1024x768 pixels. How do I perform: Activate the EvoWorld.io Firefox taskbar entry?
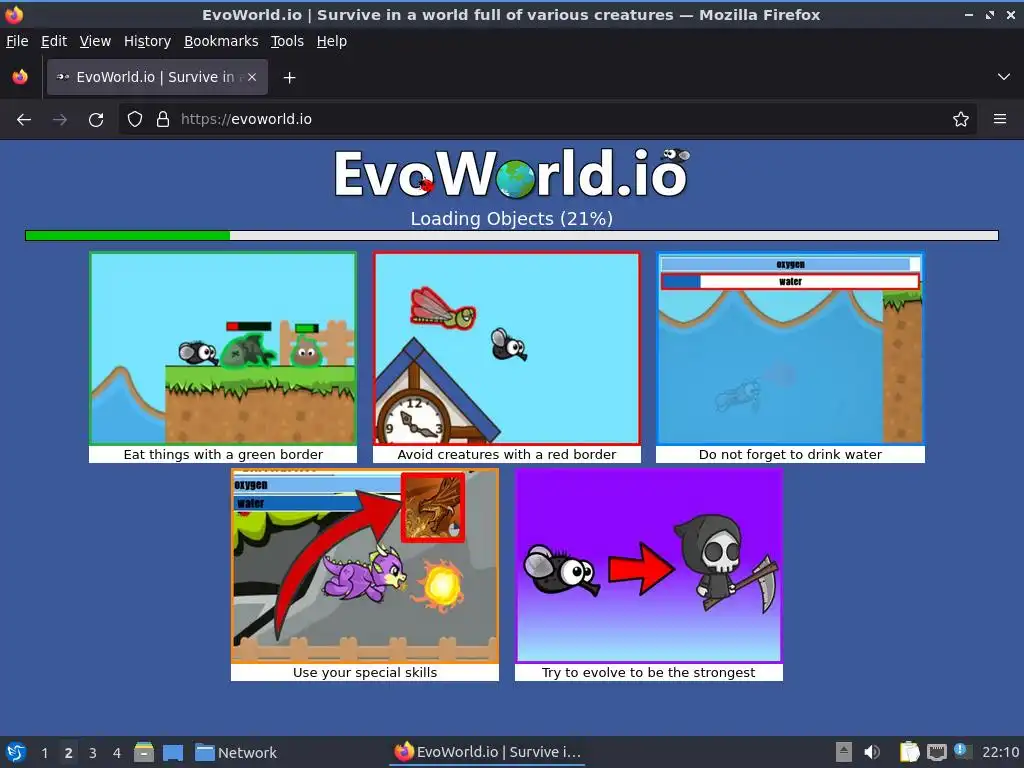[488, 752]
